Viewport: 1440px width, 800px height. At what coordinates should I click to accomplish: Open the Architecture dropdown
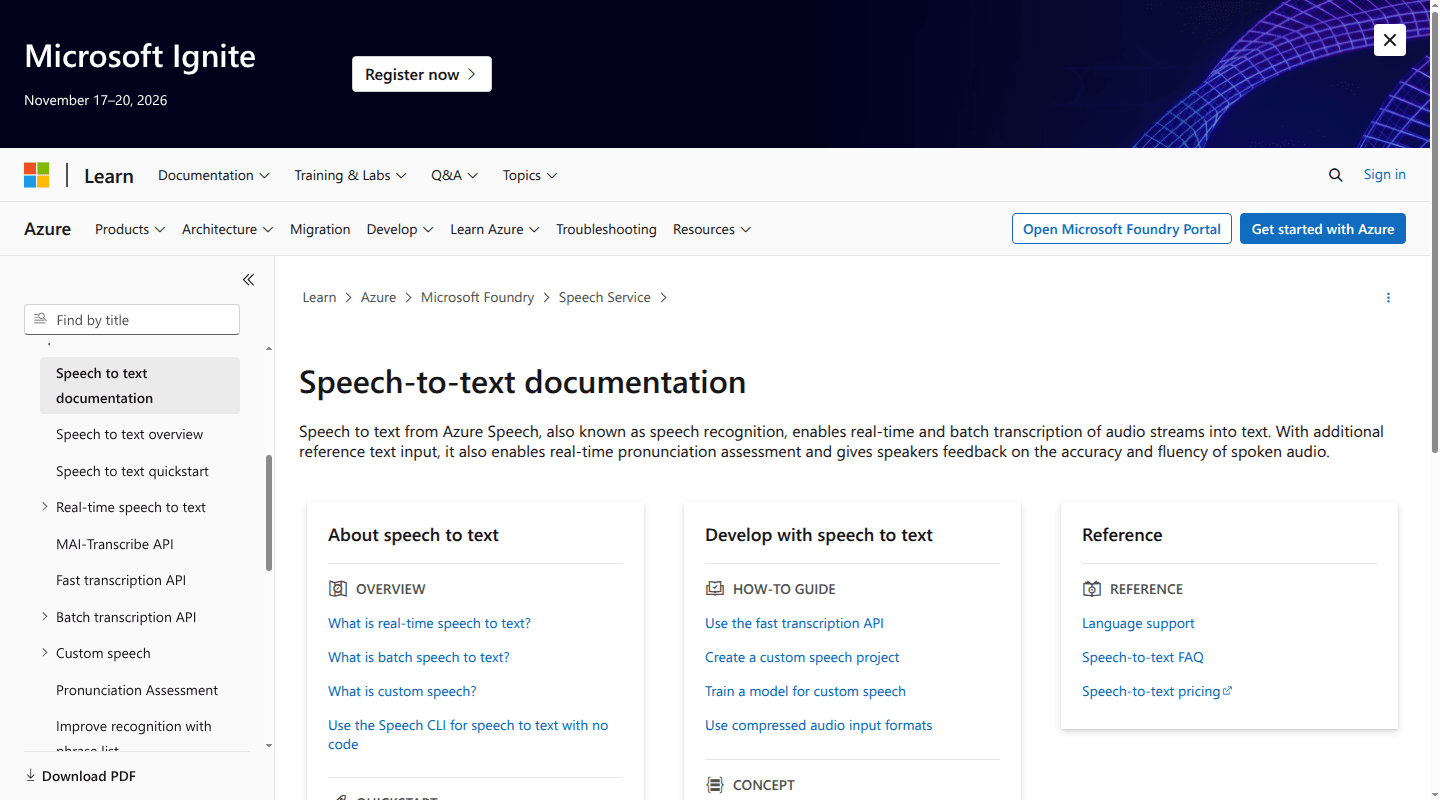click(x=227, y=229)
